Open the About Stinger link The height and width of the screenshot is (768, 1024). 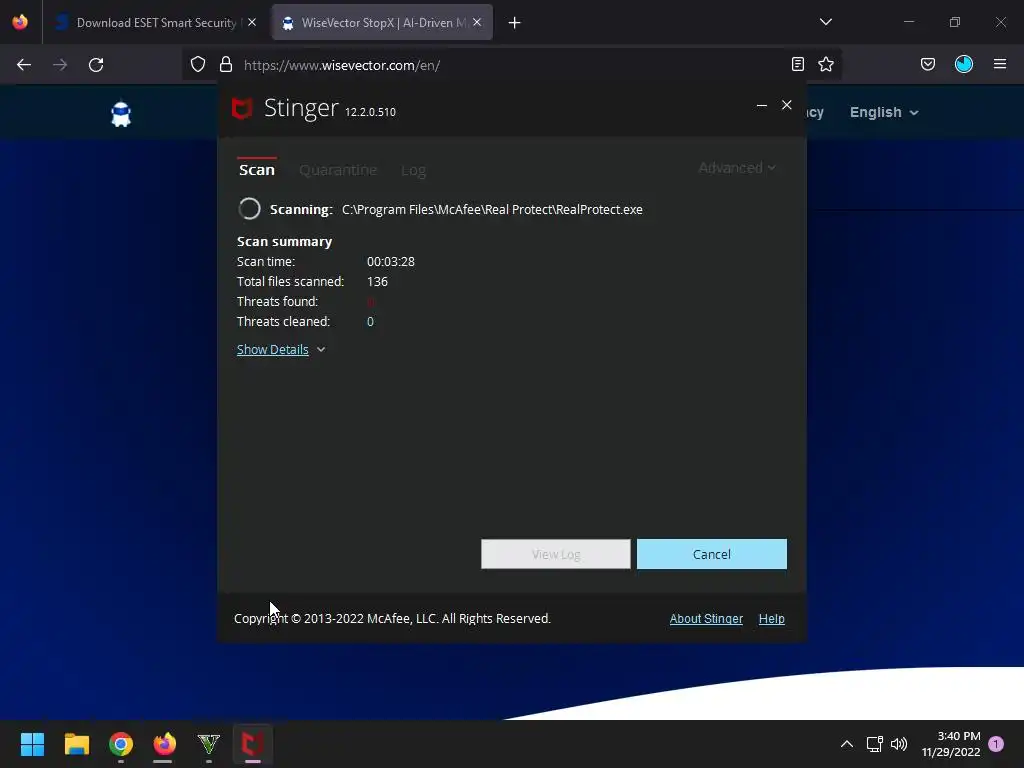pyautogui.click(x=706, y=618)
